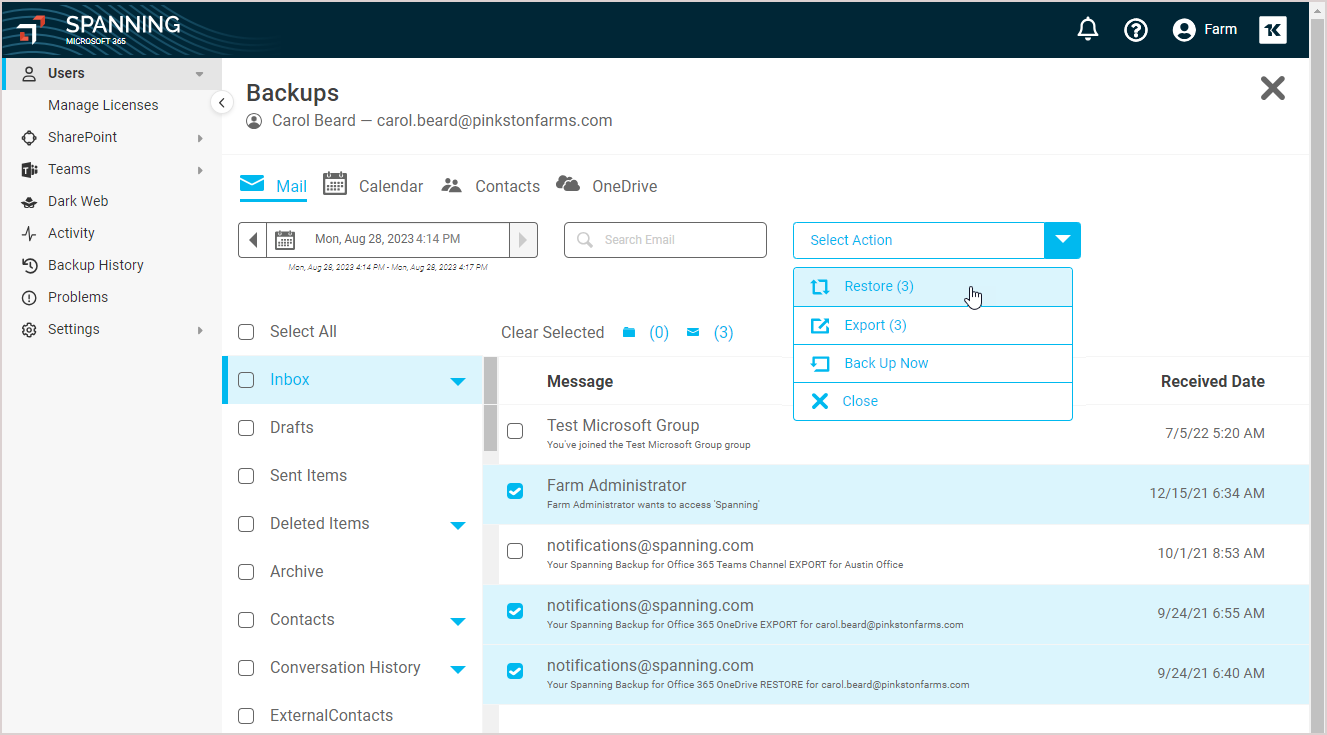Click the Settings gear icon

pyautogui.click(x=29, y=329)
